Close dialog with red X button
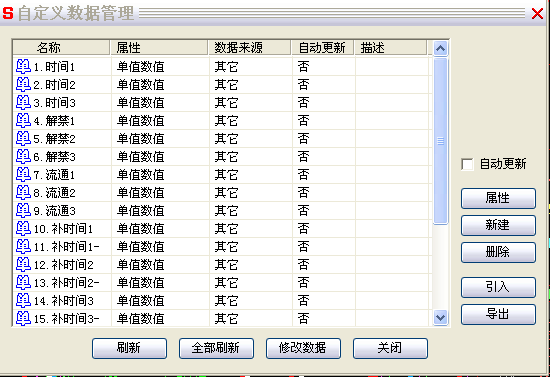The image size is (550, 377). click(x=537, y=14)
